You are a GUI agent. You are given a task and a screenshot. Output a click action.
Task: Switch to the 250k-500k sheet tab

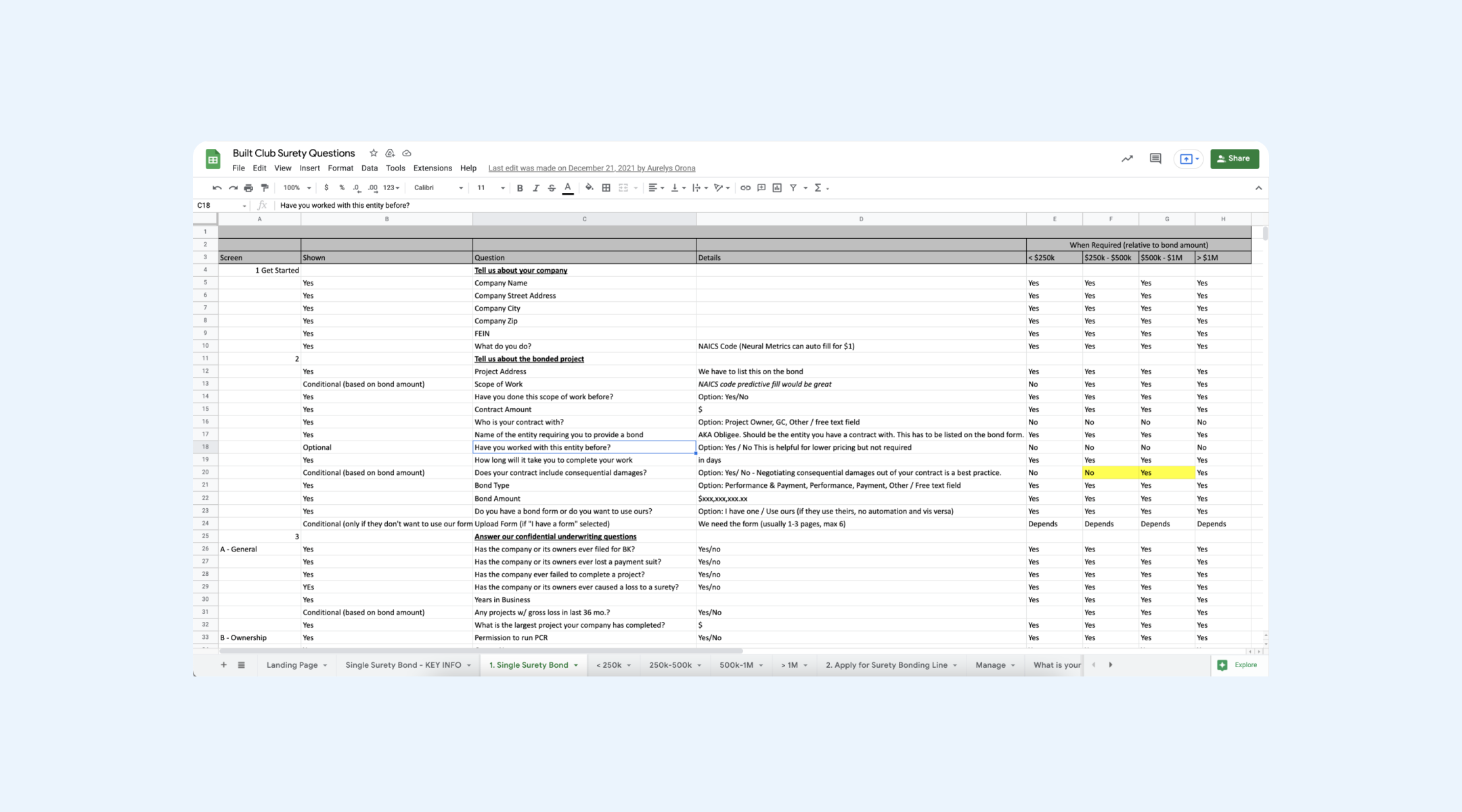pyautogui.click(x=670, y=665)
